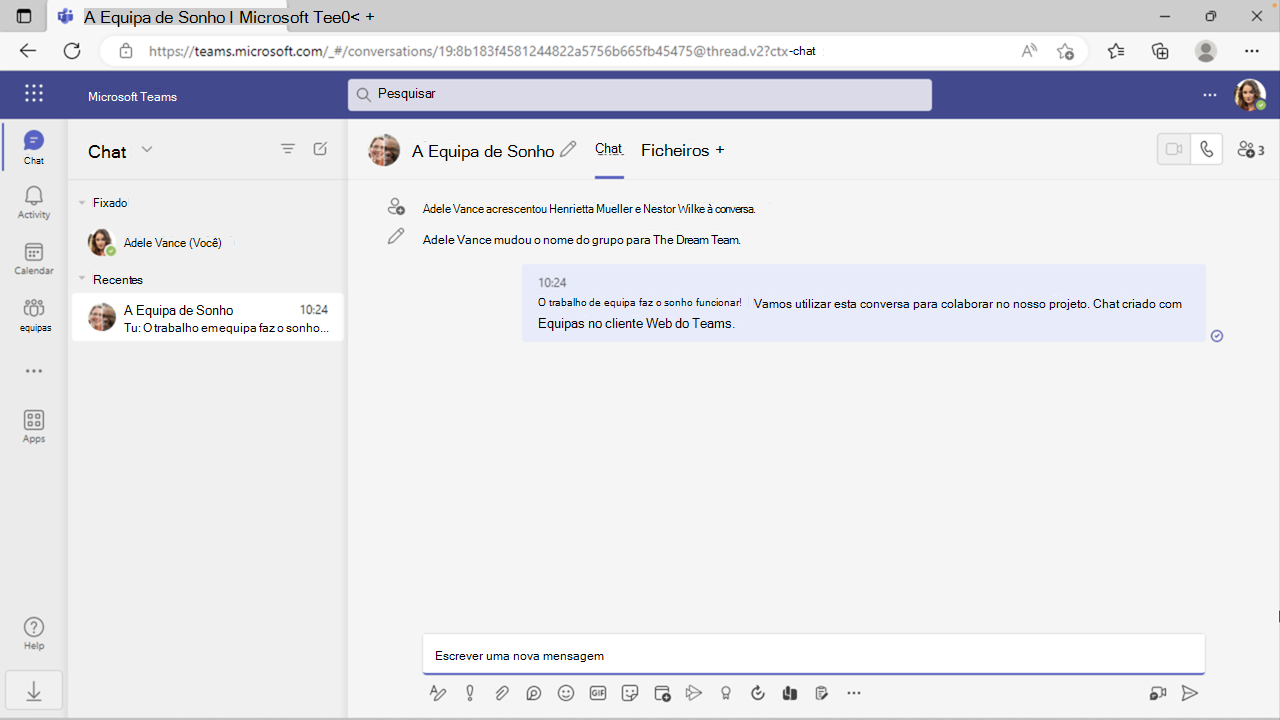Switch to the Chat tab
This screenshot has height=720, width=1280.
coord(609,149)
